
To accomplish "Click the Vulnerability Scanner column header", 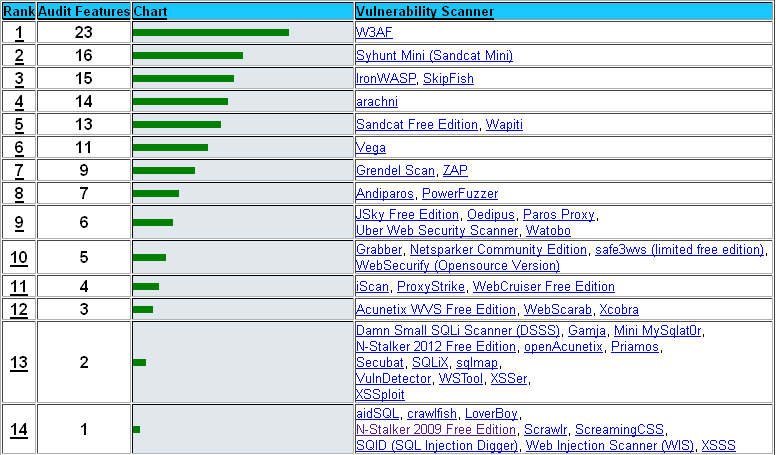I will click(x=425, y=12).
